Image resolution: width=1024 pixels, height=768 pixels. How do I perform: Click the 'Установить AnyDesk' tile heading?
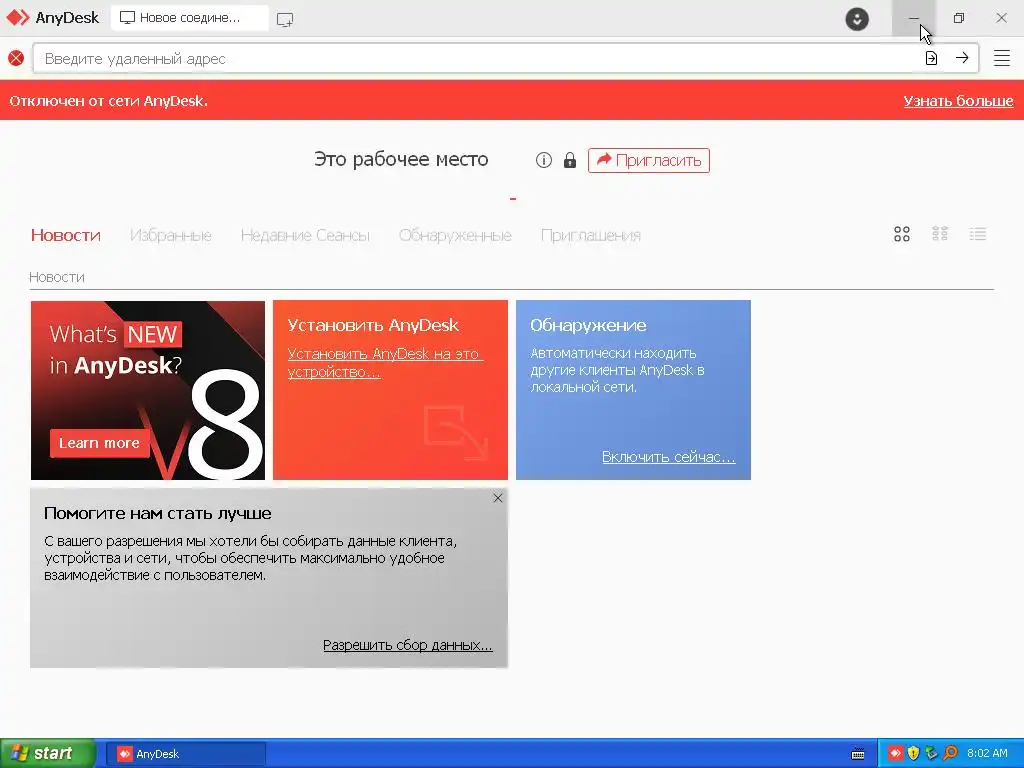(x=374, y=325)
